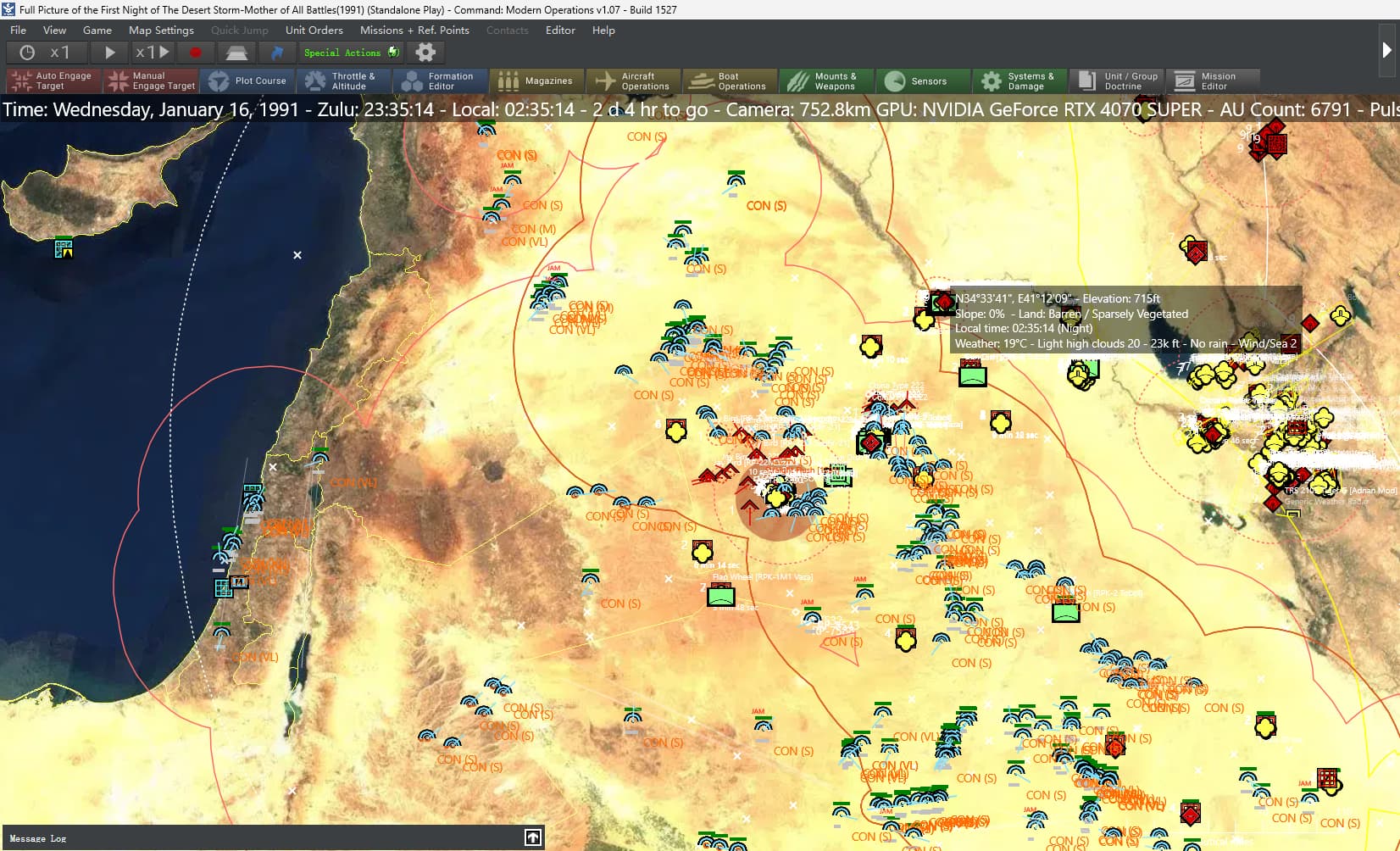Select Manual Engage Target

pyautogui.click(x=152, y=81)
